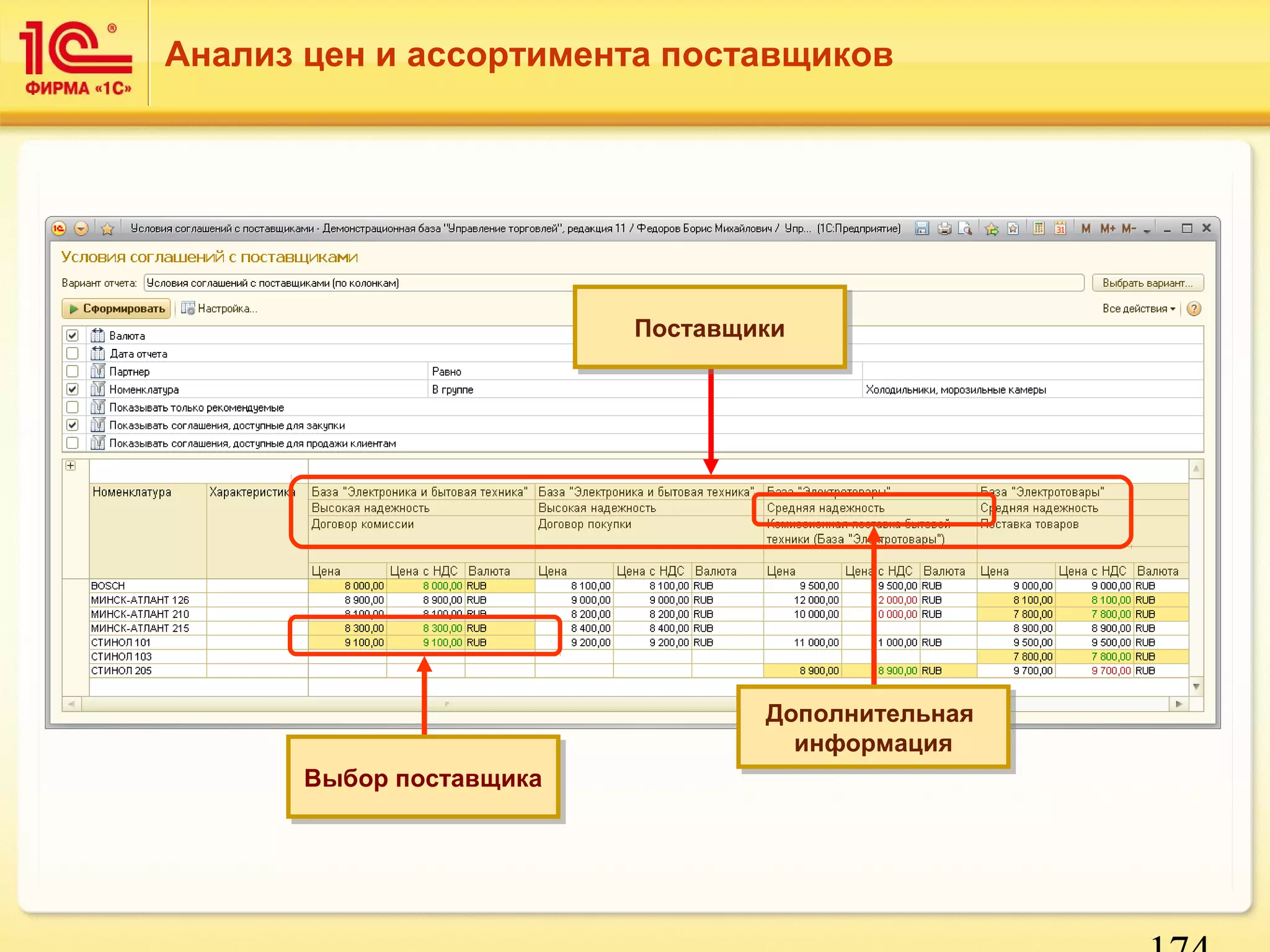Image resolution: width=1270 pixels, height=952 pixels.
Task: Click the horizontal scrollbar left arrow
Action: (71, 704)
